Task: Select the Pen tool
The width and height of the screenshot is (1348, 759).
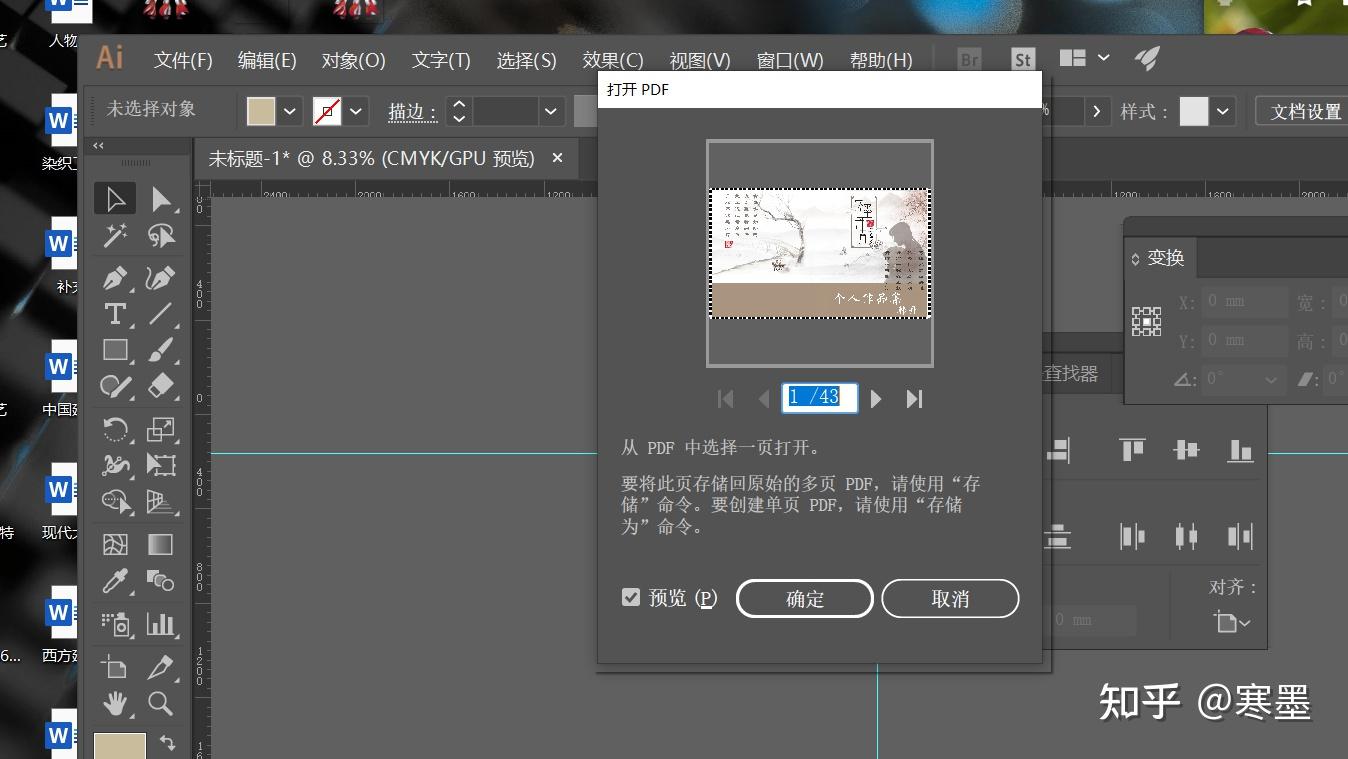Action: pos(115,277)
